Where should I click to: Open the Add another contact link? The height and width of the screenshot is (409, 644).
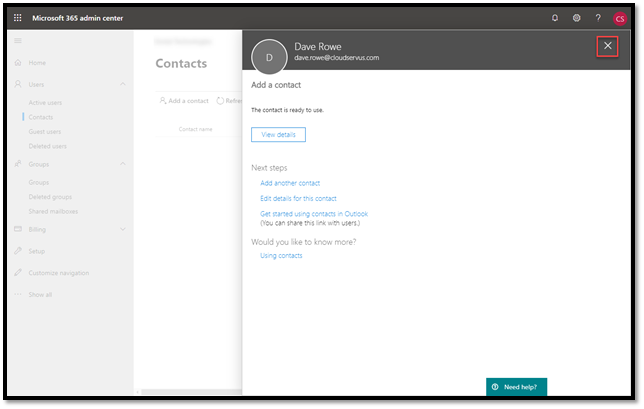(x=290, y=183)
